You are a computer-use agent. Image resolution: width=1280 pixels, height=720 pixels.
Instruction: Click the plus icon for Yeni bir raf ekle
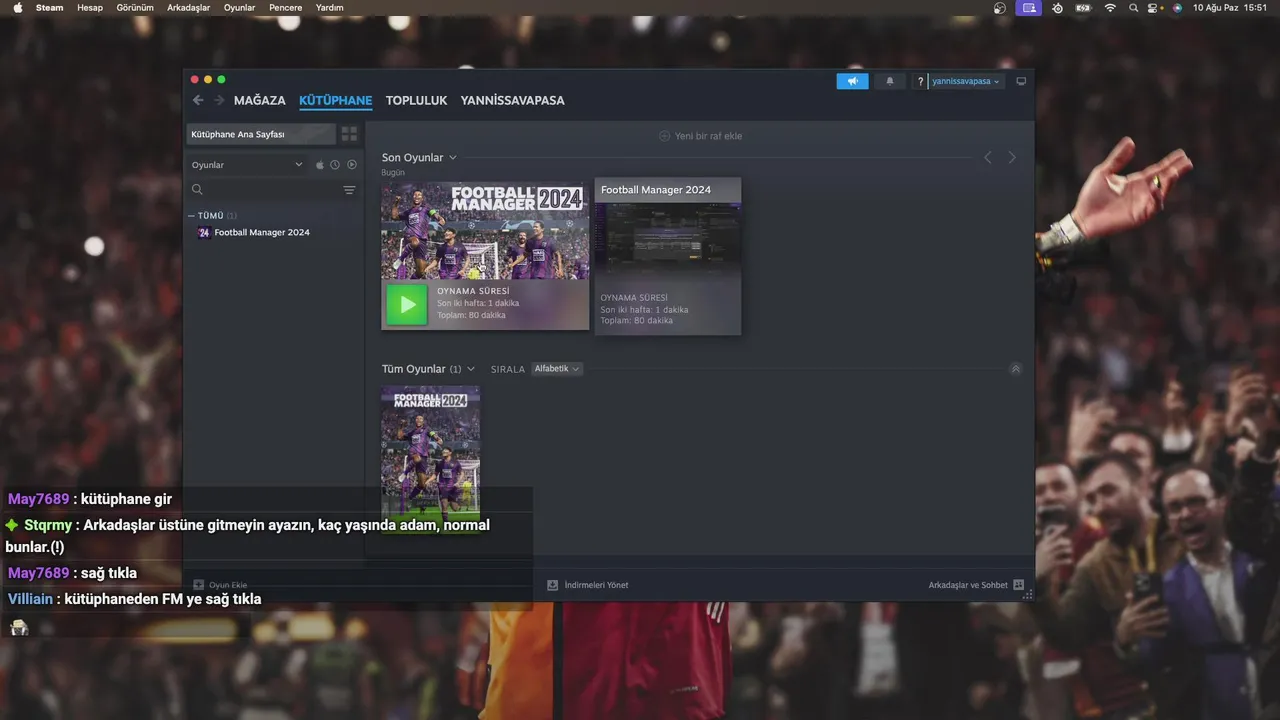[664, 136]
